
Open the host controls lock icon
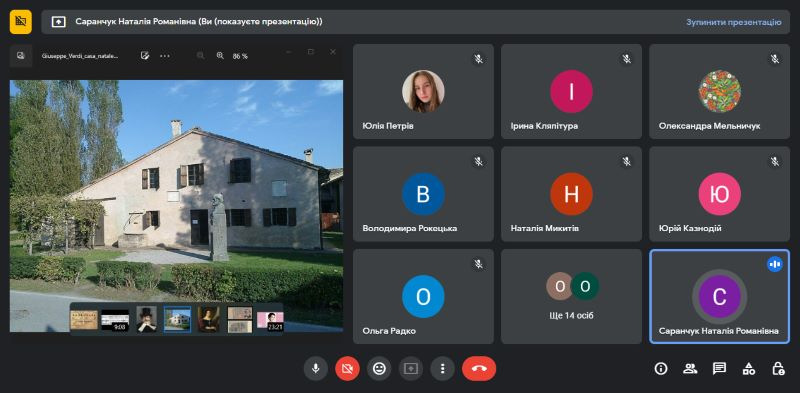[778, 369]
